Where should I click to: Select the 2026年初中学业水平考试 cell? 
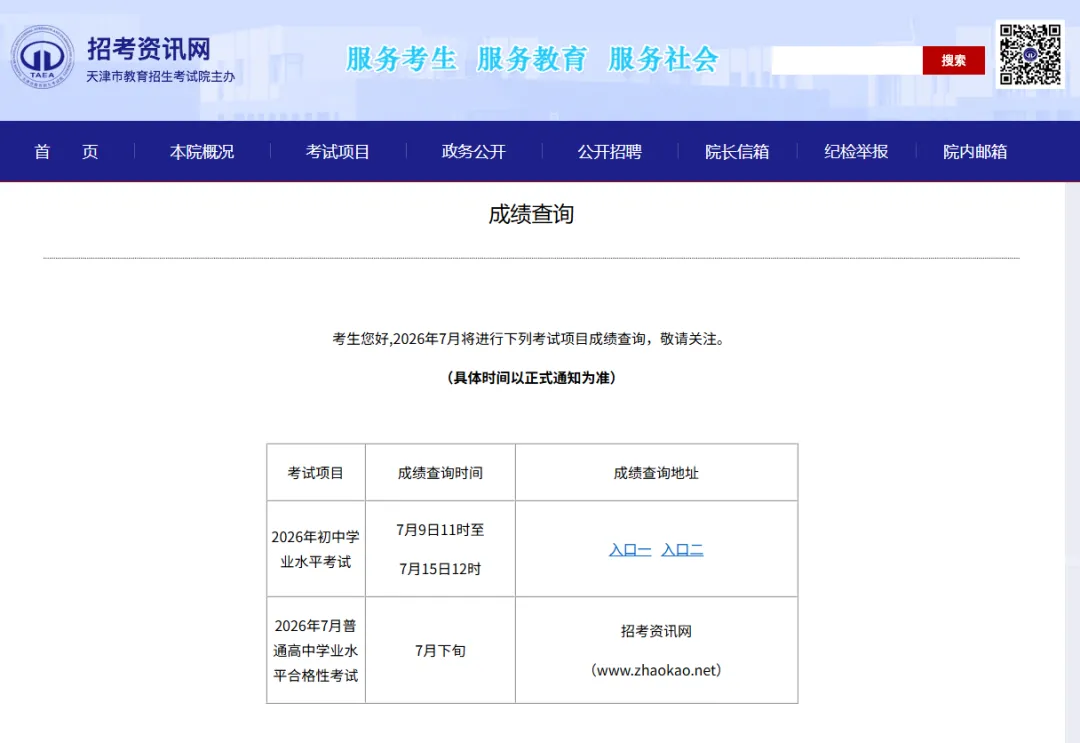pos(315,549)
